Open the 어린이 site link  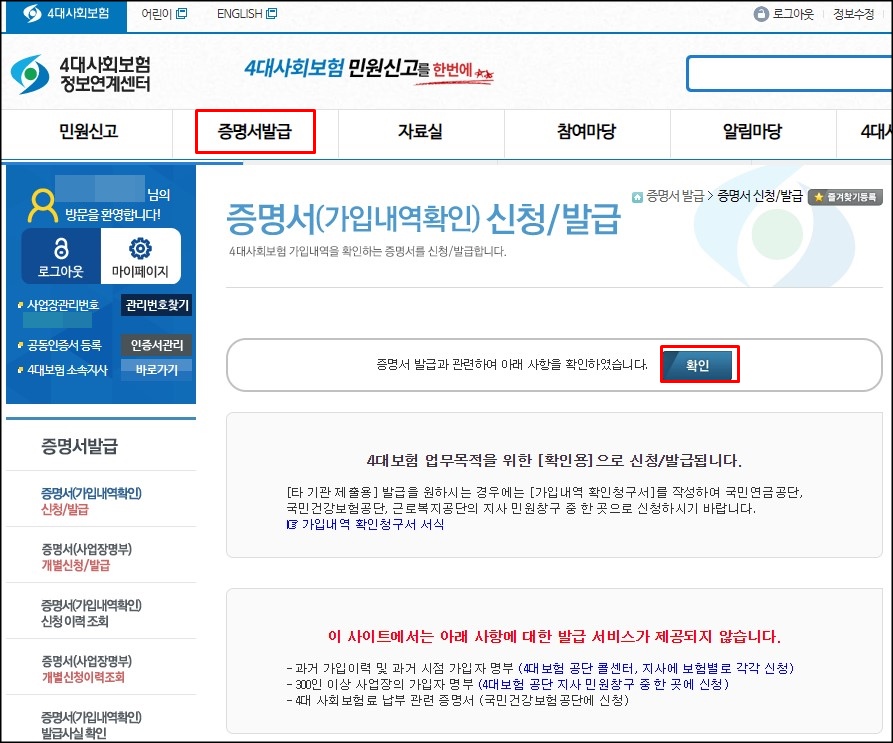tap(156, 14)
